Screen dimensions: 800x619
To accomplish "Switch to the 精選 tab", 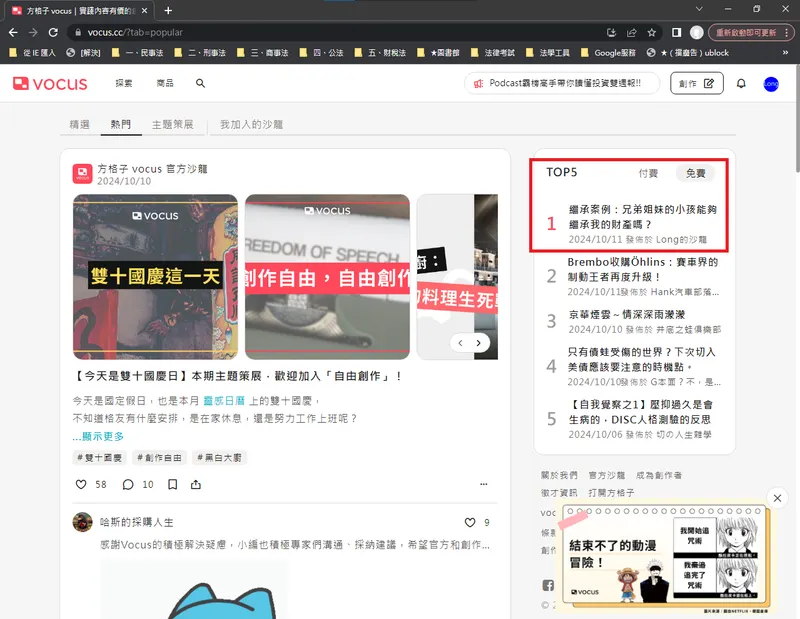I will [x=79, y=125].
